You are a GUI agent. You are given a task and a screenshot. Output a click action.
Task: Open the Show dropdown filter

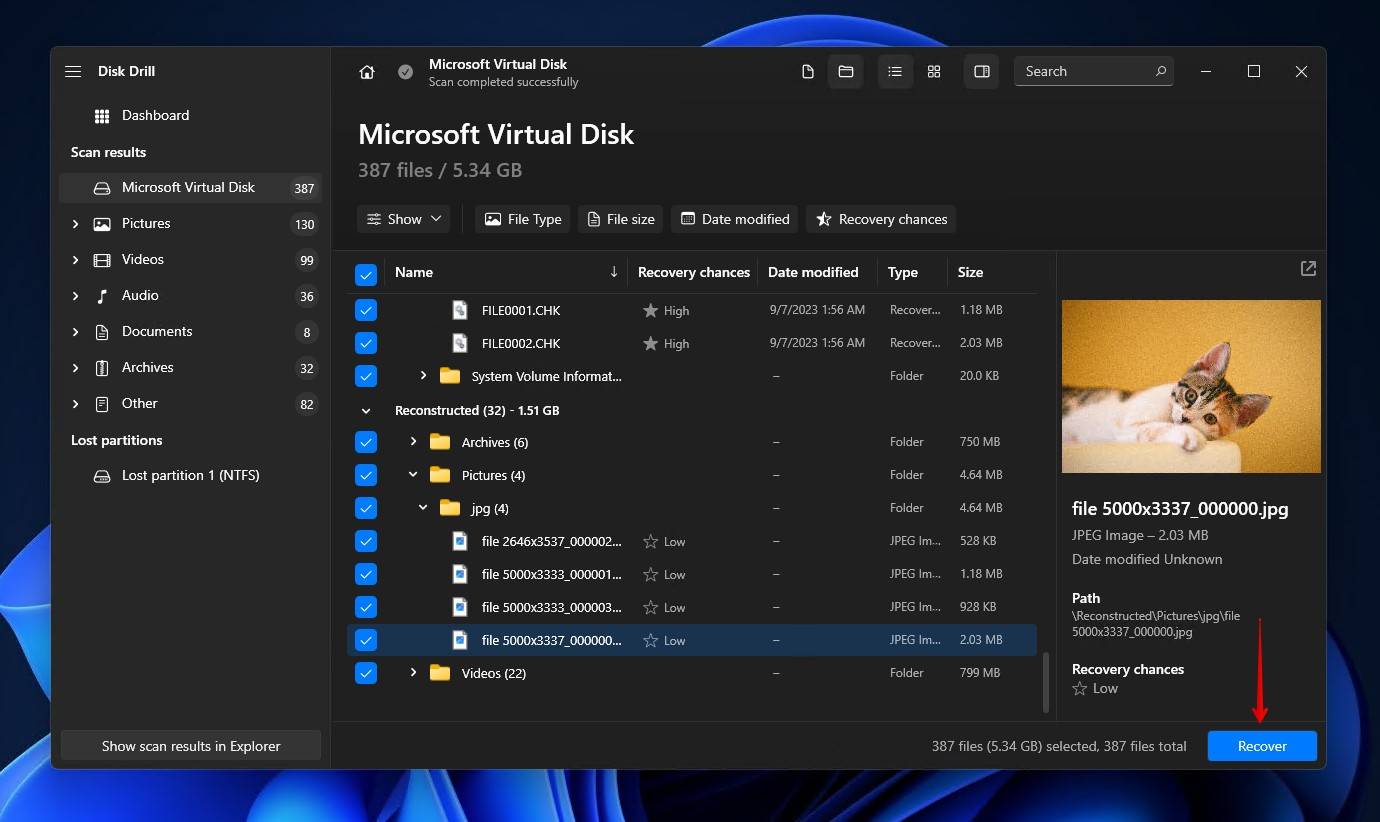point(403,219)
